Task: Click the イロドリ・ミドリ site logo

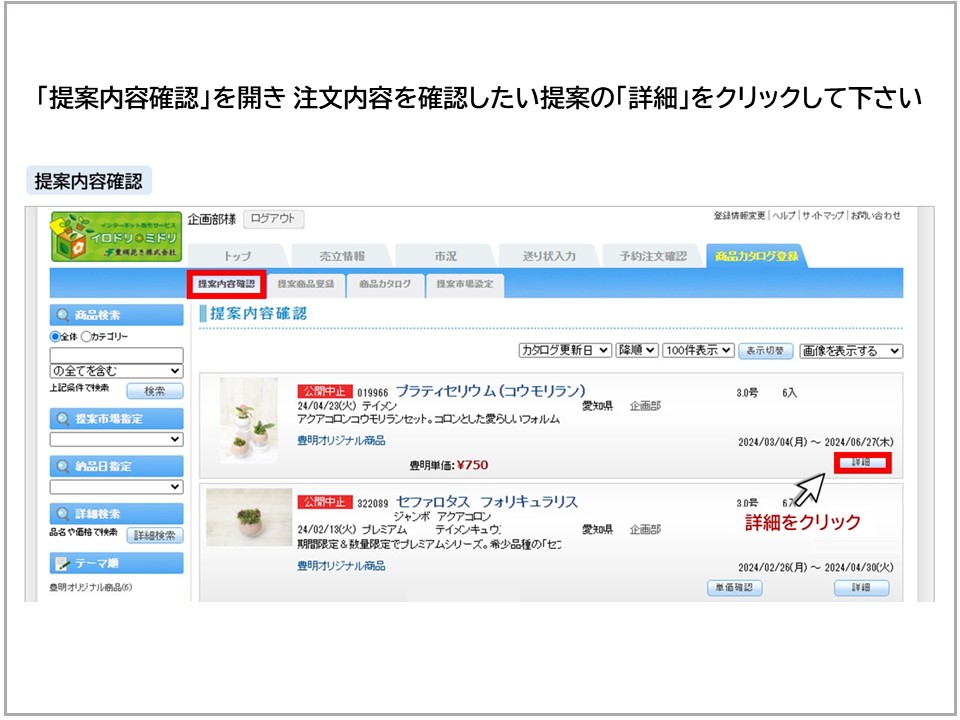Action: pyautogui.click(x=117, y=238)
